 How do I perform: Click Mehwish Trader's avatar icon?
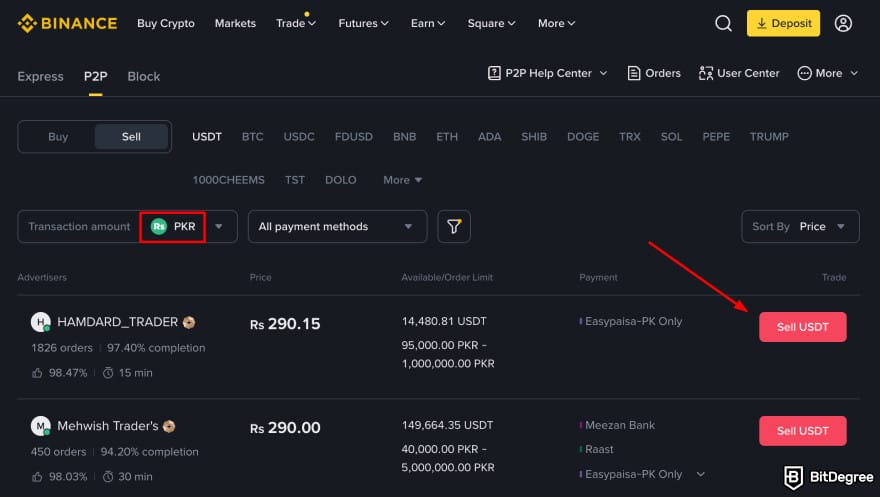point(40,426)
